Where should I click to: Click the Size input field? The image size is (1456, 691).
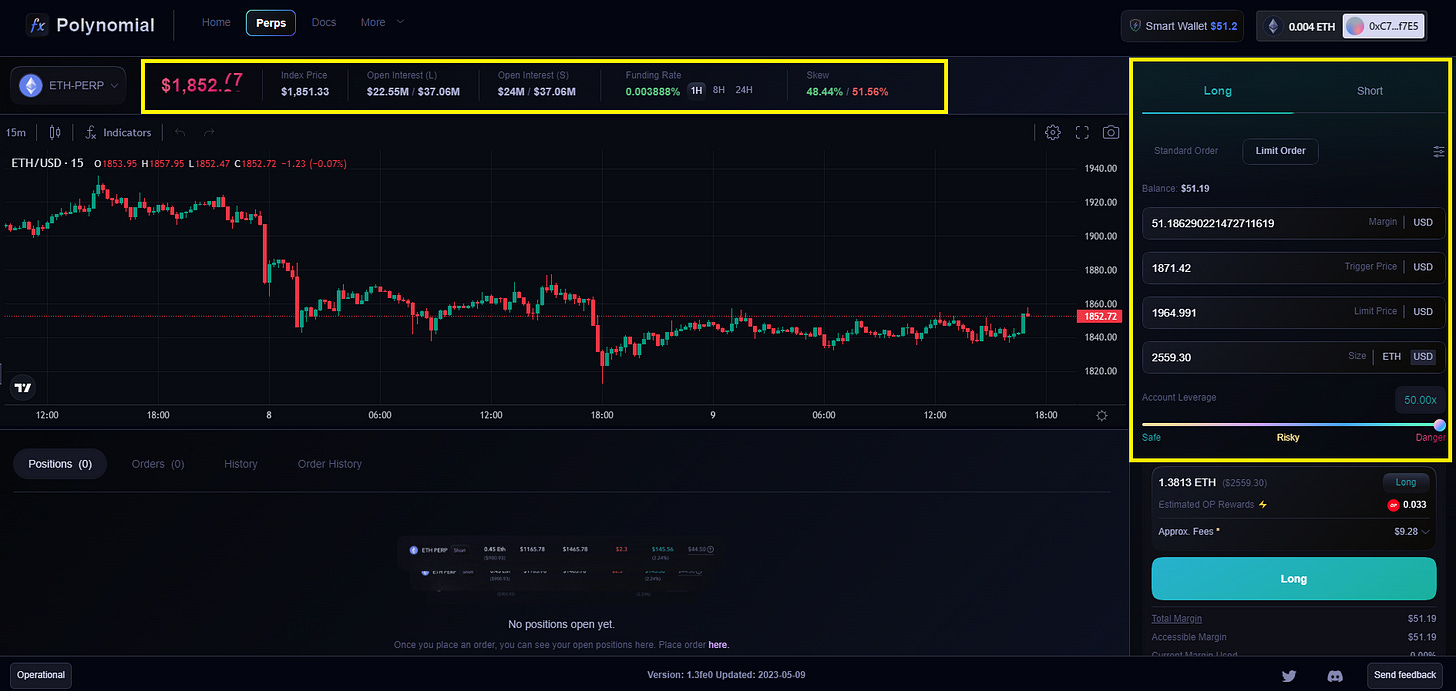tap(1294, 357)
